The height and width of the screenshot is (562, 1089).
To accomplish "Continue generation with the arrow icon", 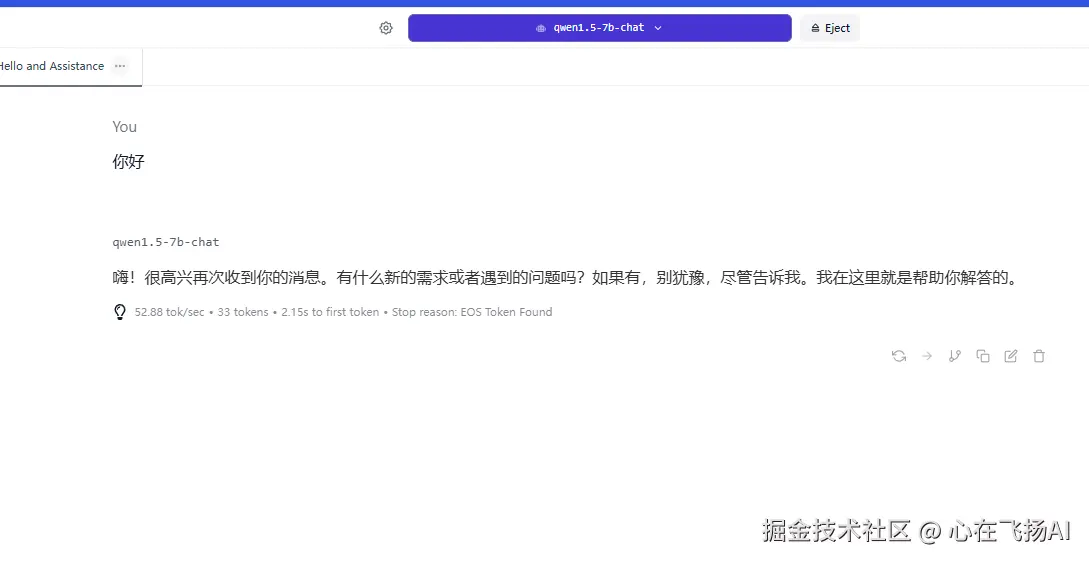I will point(927,356).
